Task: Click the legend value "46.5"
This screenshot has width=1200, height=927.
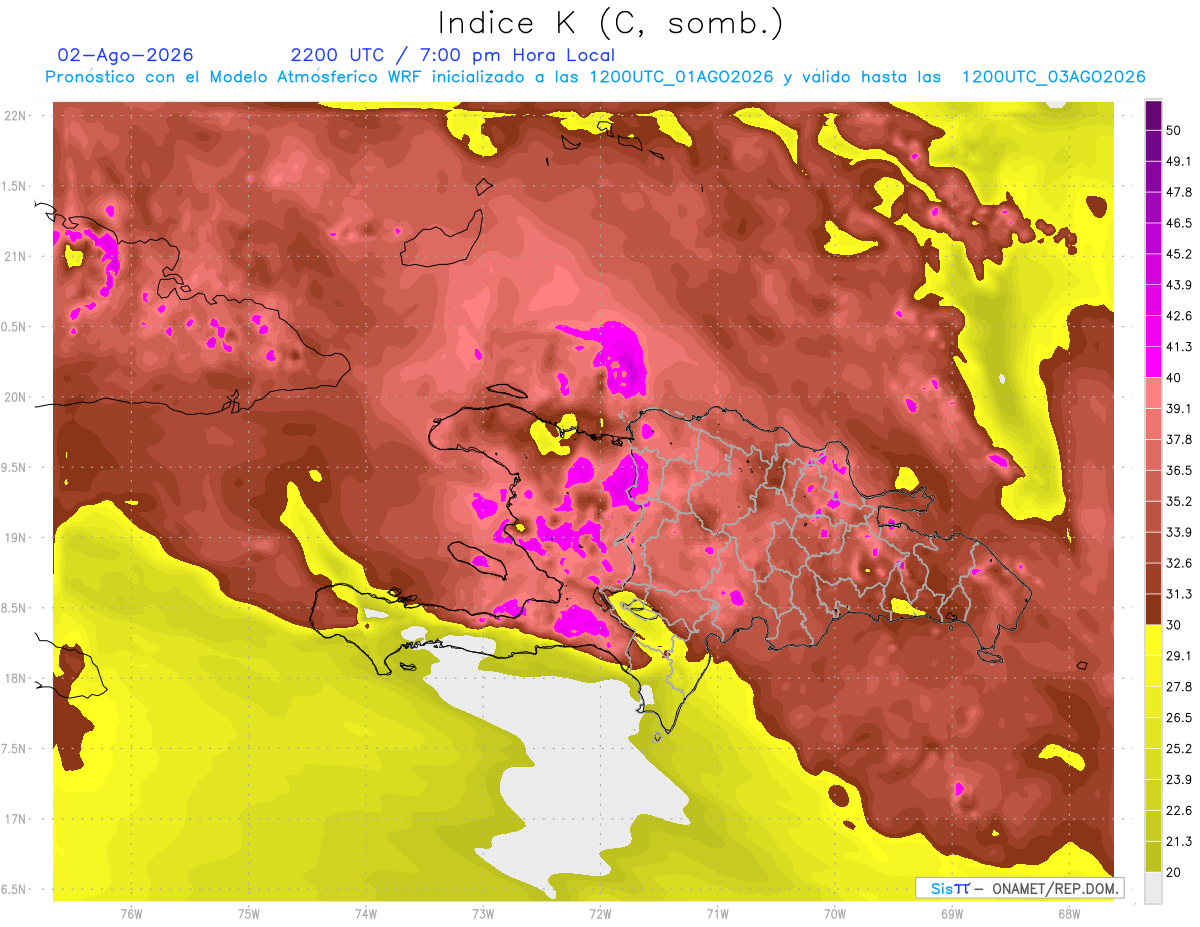Action: pyautogui.click(x=1178, y=223)
